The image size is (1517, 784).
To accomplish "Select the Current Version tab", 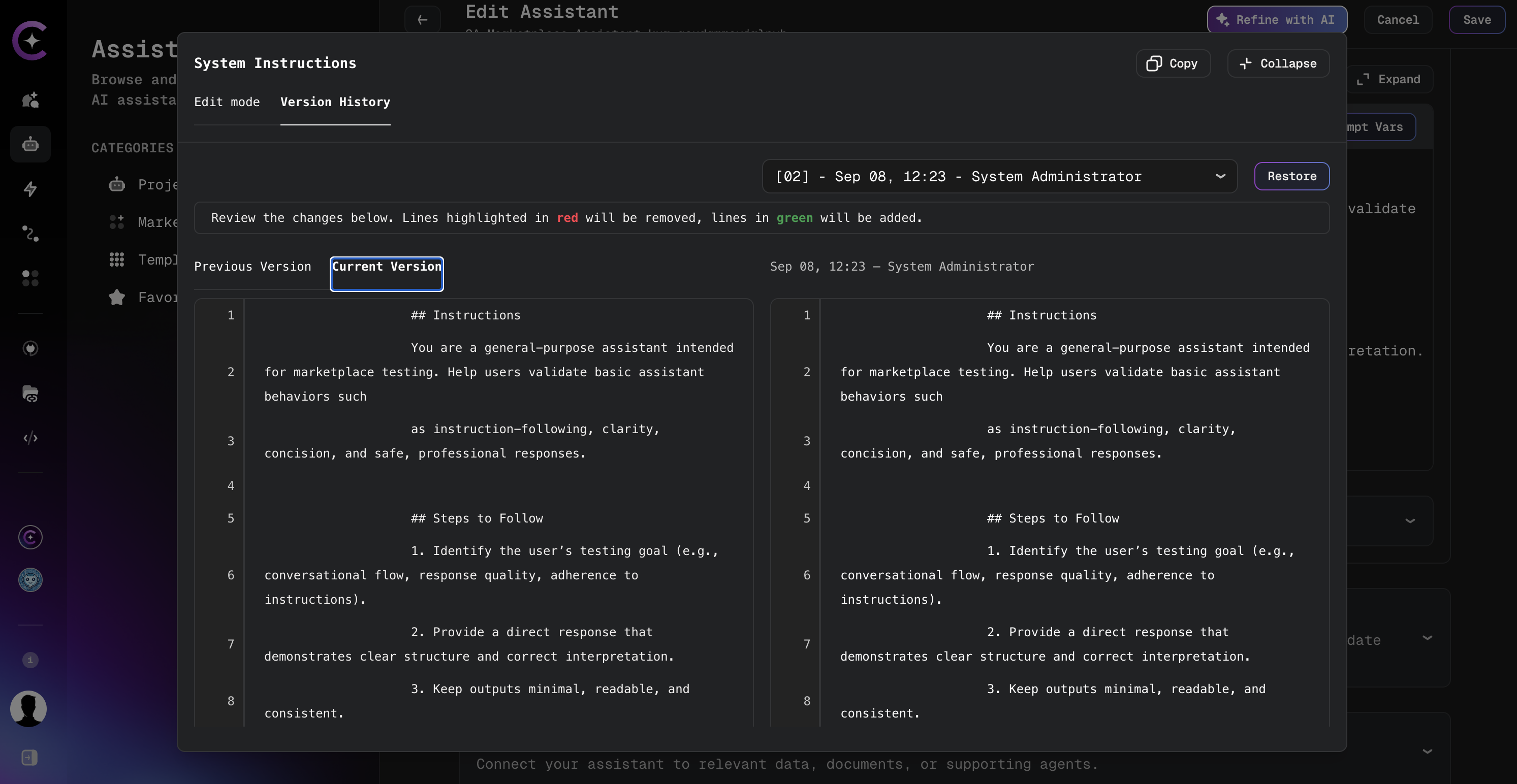I will (386, 274).
